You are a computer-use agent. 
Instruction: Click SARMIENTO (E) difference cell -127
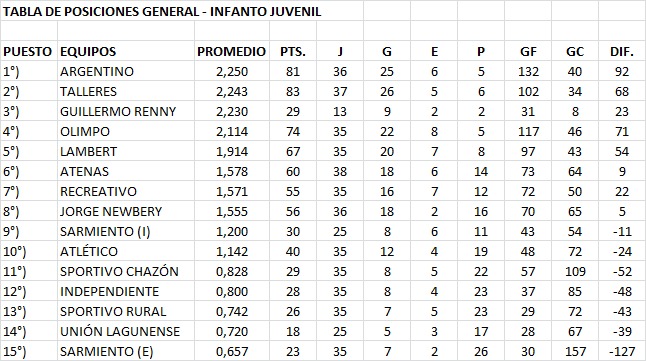tap(622, 351)
